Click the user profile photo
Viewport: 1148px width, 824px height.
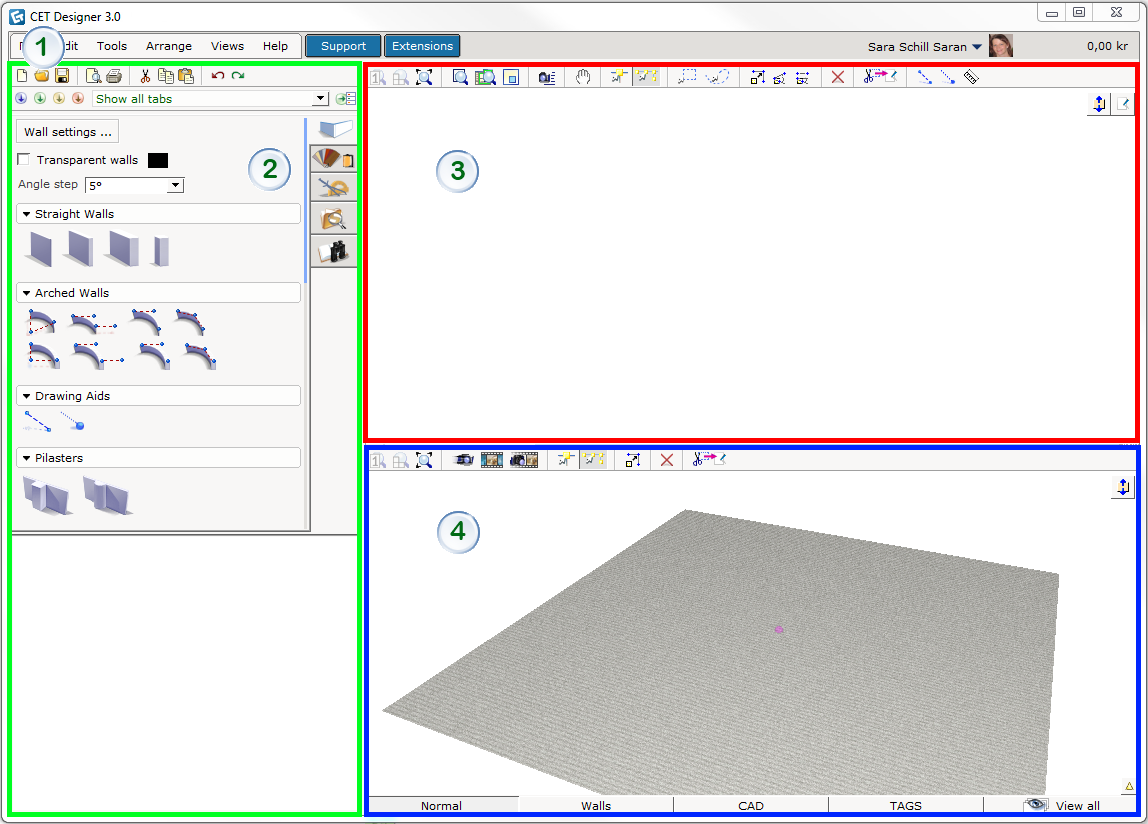point(1001,45)
